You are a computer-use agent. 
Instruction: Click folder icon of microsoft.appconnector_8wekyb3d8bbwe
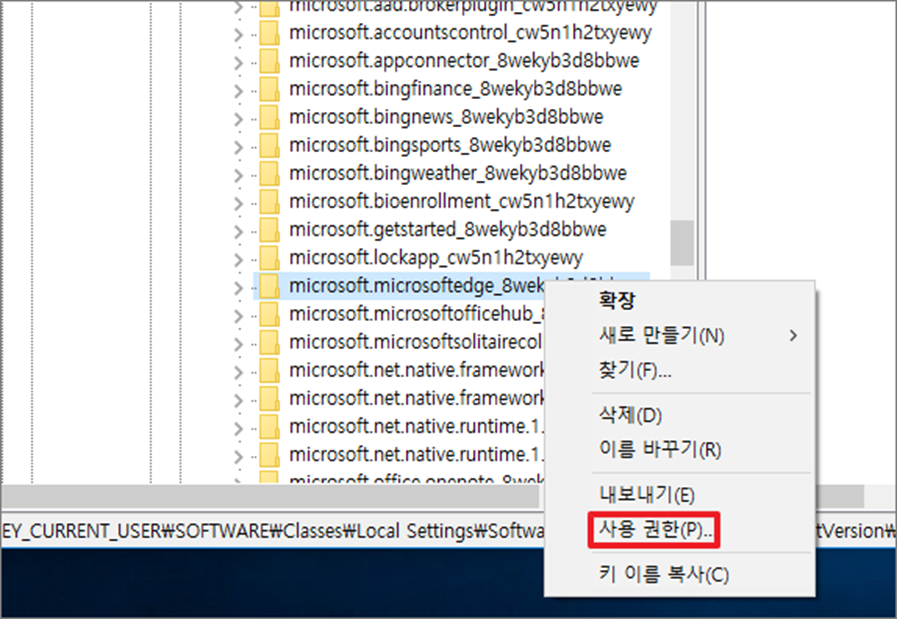click(x=269, y=61)
